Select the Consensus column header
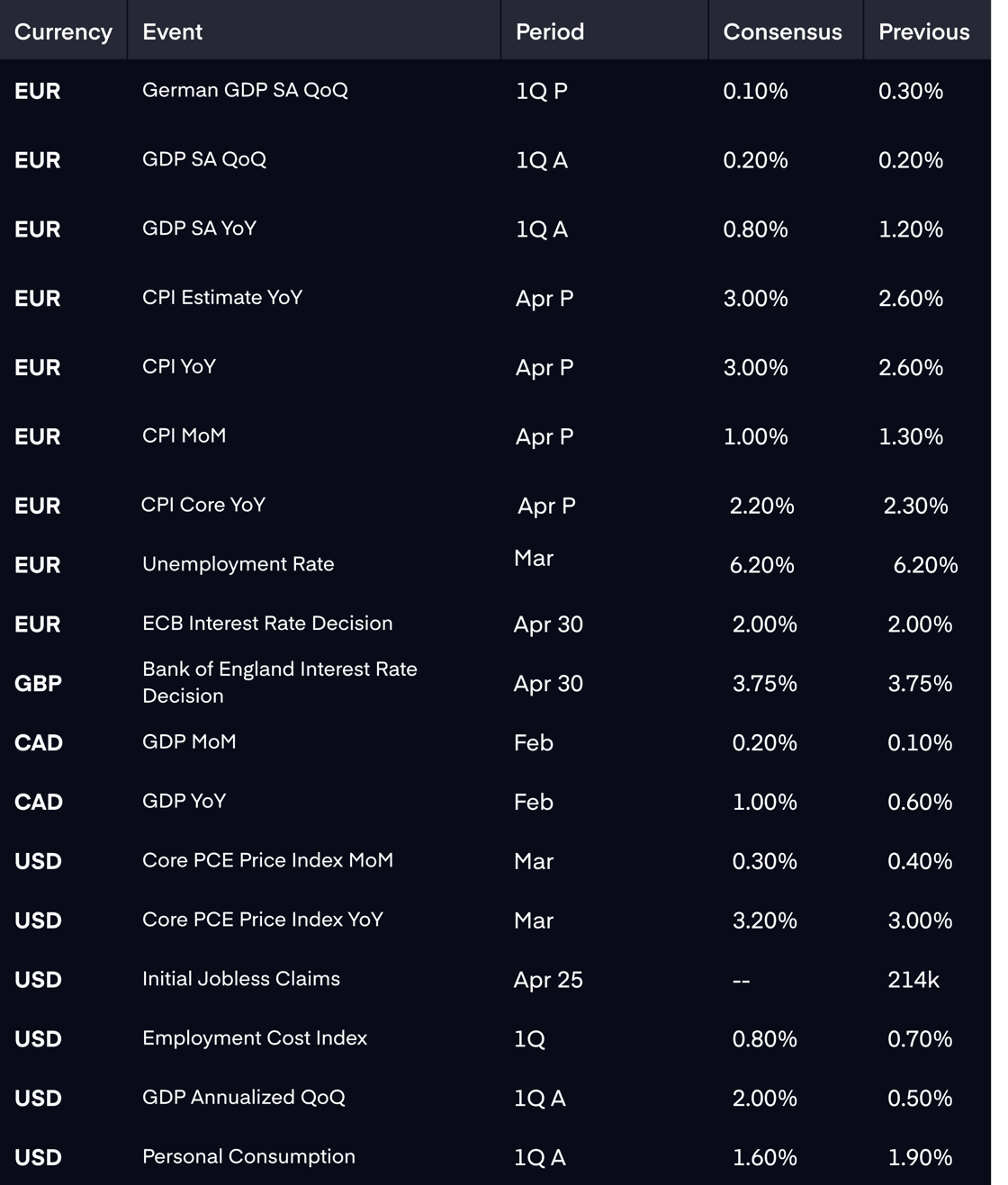 click(782, 31)
